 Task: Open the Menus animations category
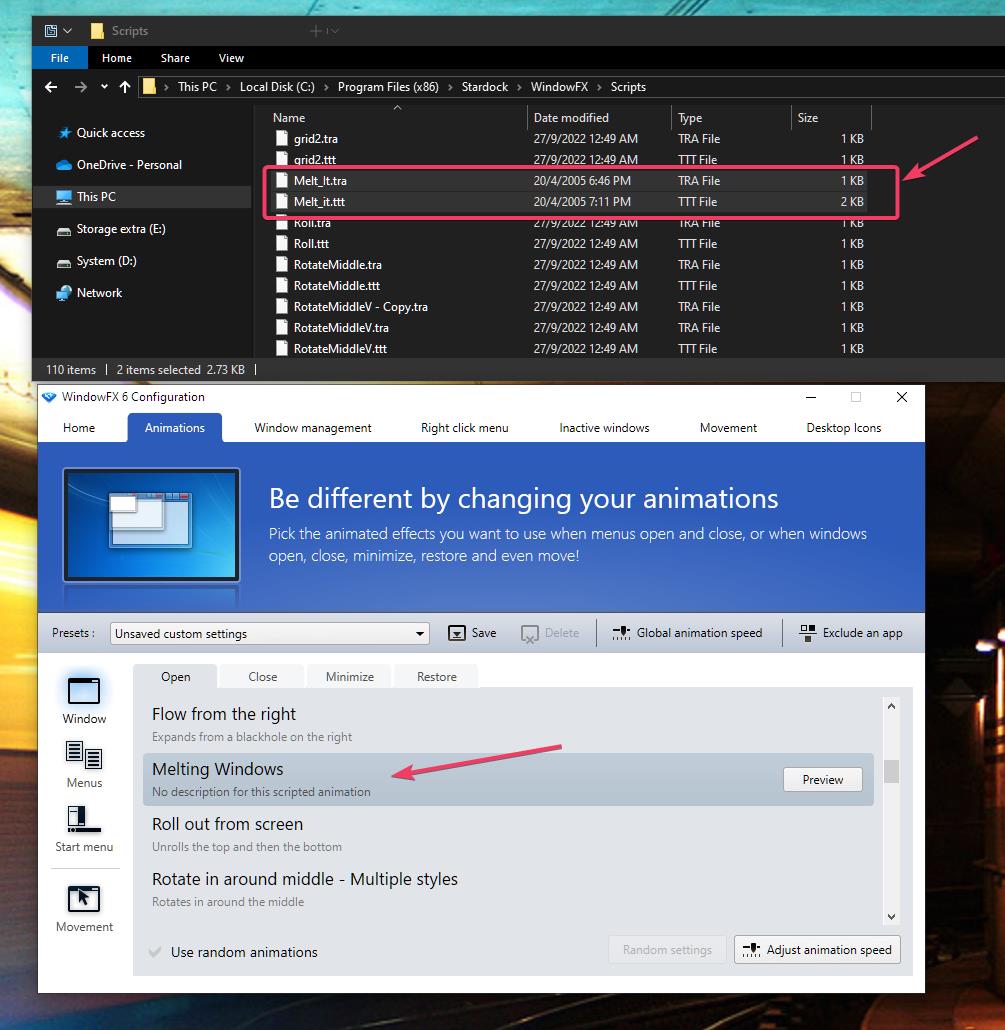[x=84, y=755]
